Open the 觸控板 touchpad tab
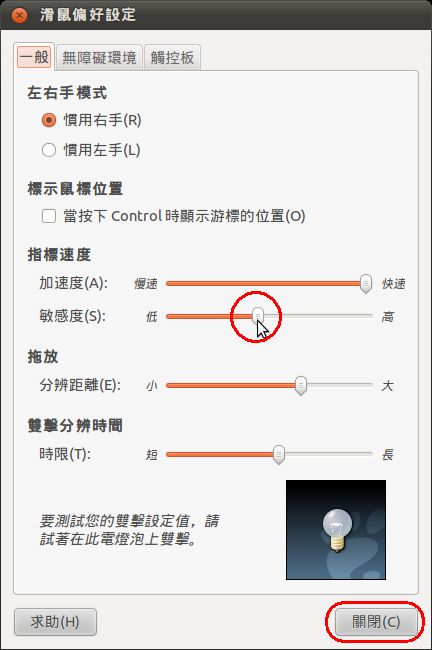Viewport: 432px width, 650px height. (172, 57)
